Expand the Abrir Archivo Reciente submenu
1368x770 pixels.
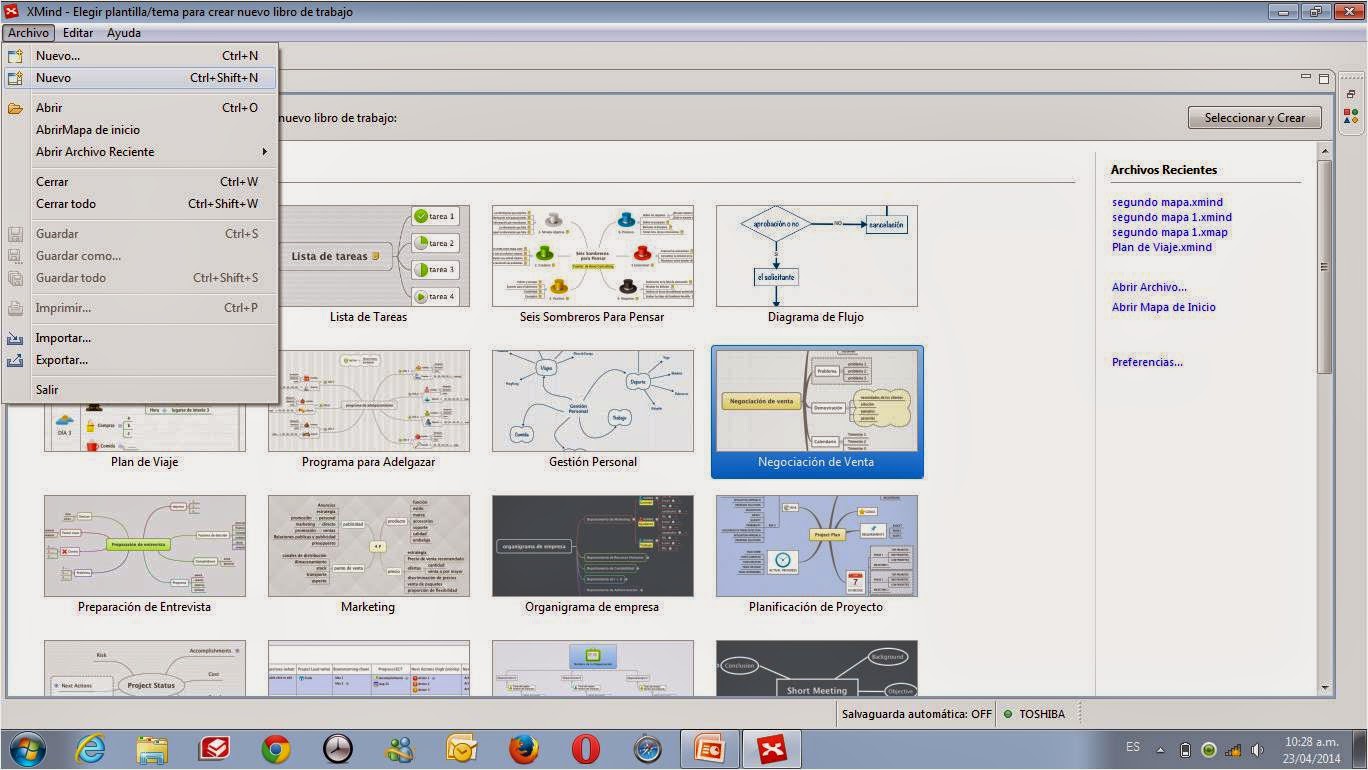(95, 151)
